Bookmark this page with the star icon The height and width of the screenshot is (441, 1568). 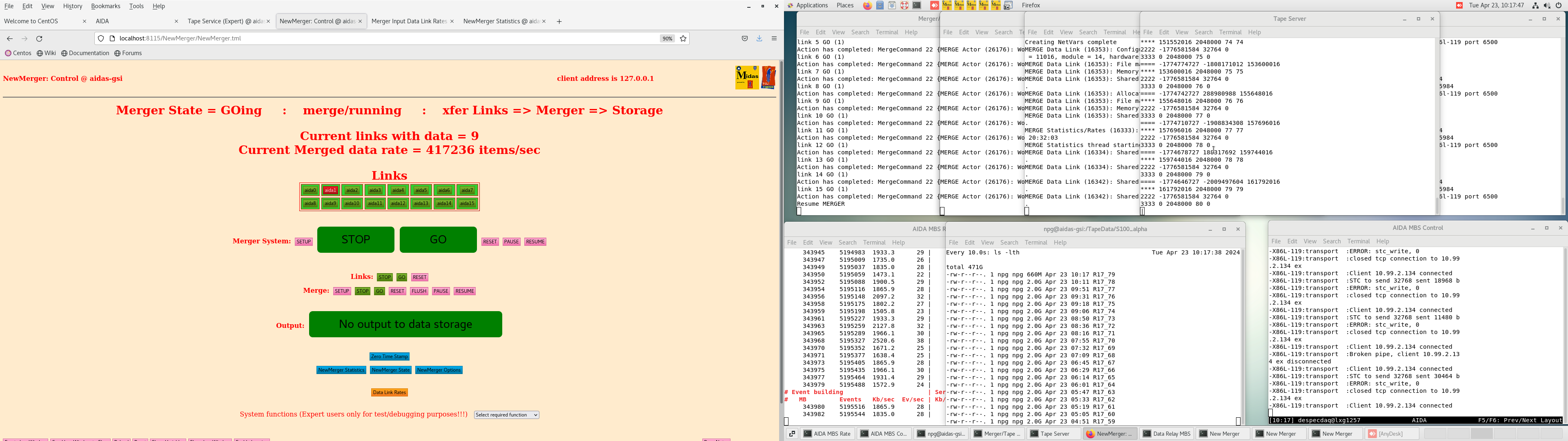tap(683, 38)
